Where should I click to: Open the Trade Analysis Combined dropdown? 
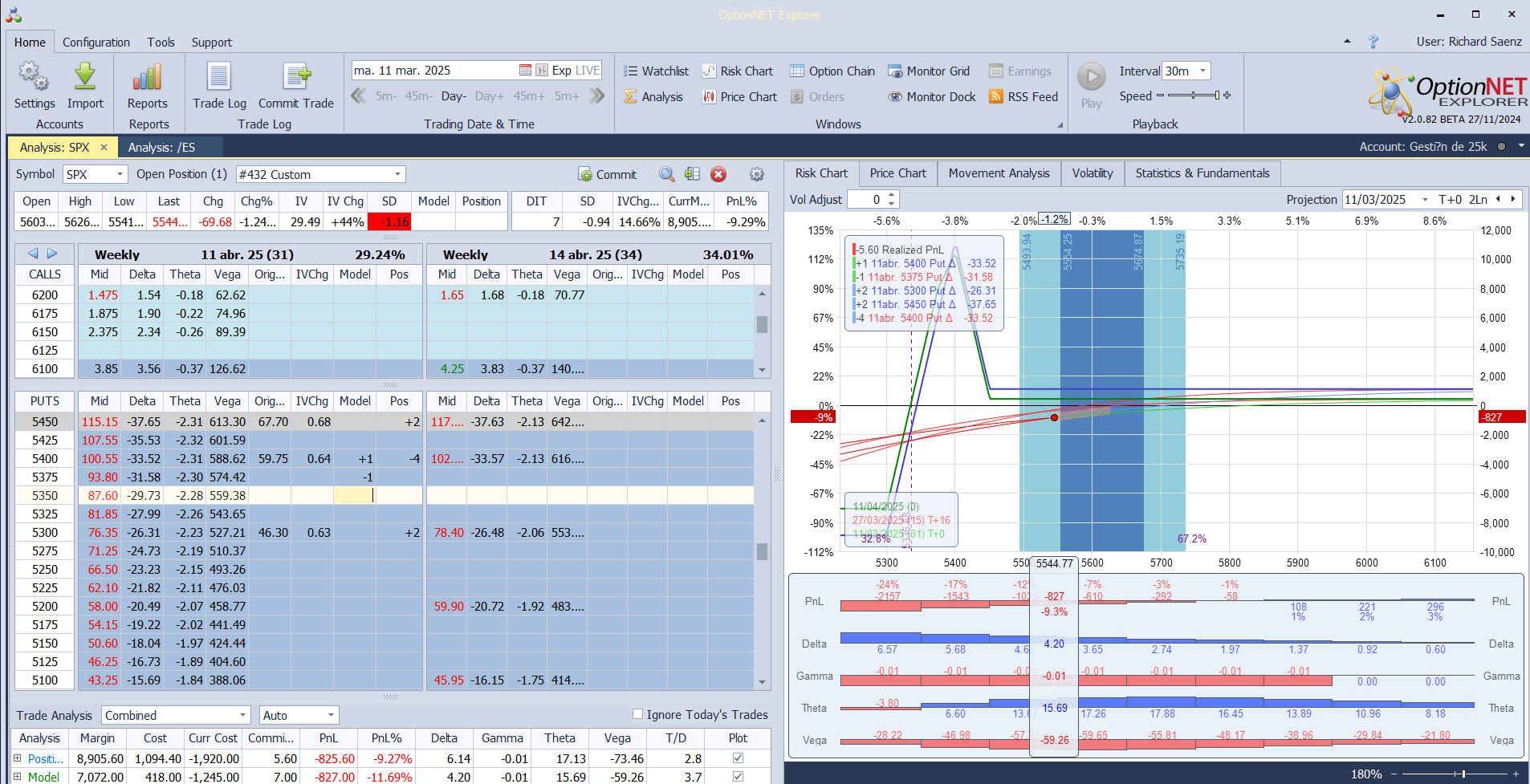pyautogui.click(x=243, y=715)
